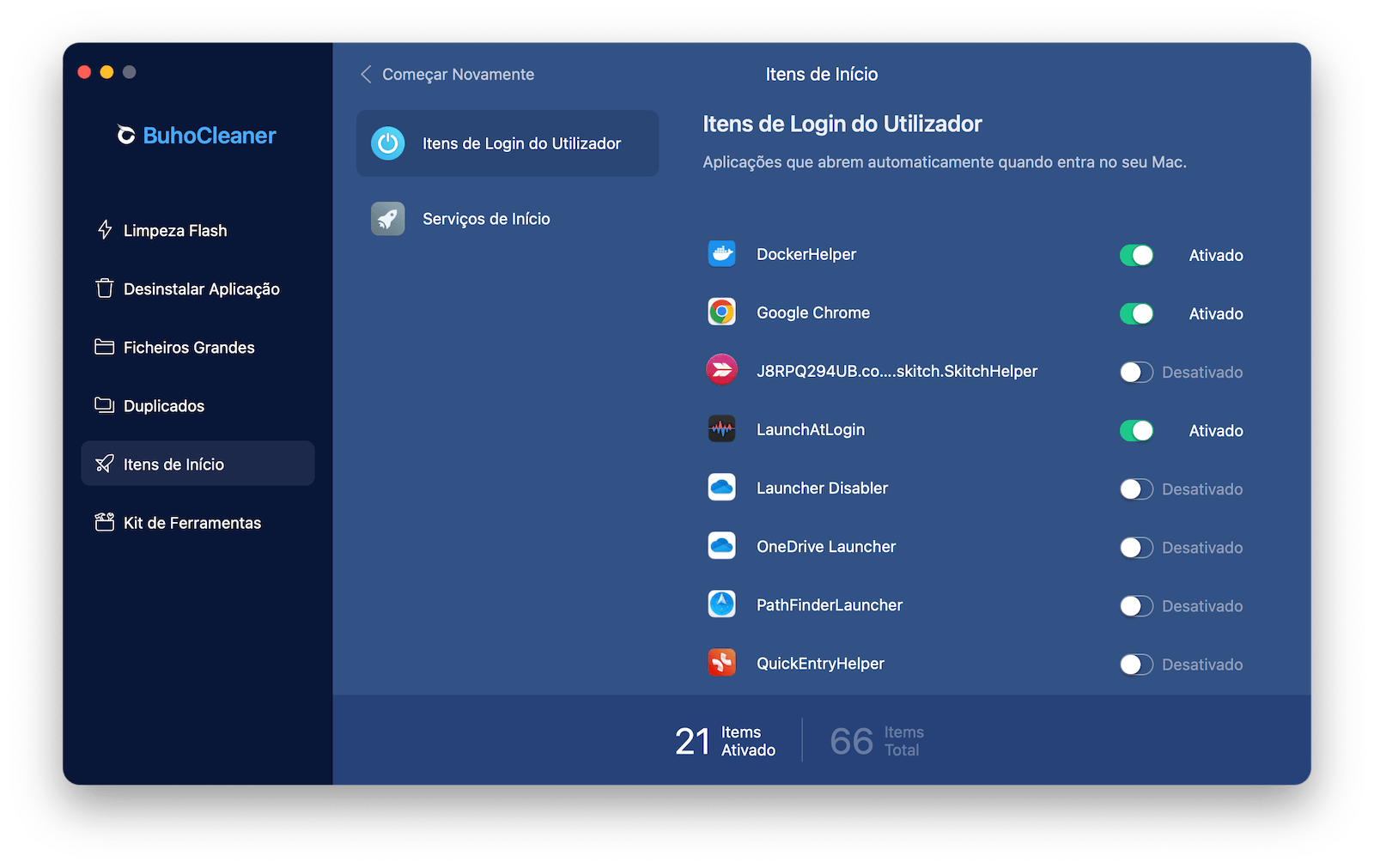Click the Ficheiros Grandes folder icon
This screenshot has height=868, width=1374.
click(x=105, y=347)
